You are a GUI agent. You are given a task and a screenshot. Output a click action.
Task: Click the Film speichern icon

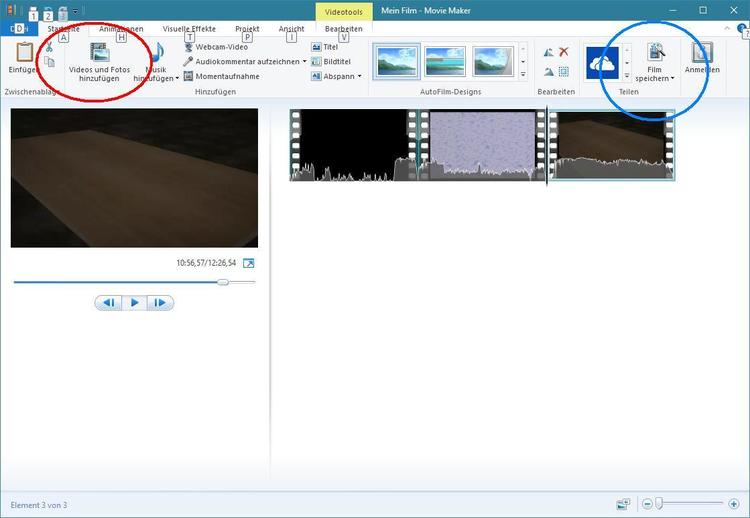click(x=656, y=52)
